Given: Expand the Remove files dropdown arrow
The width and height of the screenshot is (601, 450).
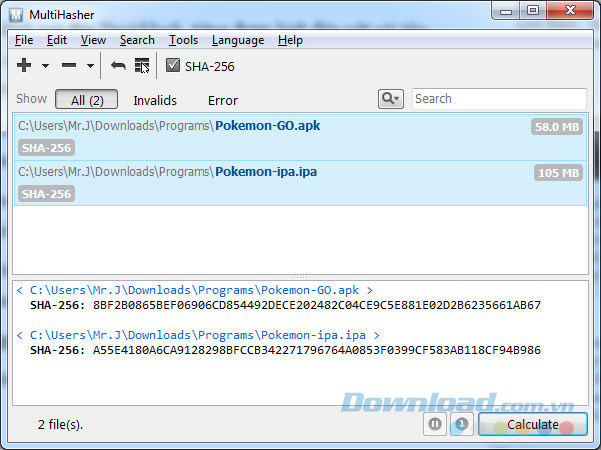Looking at the screenshot, I should [90, 66].
